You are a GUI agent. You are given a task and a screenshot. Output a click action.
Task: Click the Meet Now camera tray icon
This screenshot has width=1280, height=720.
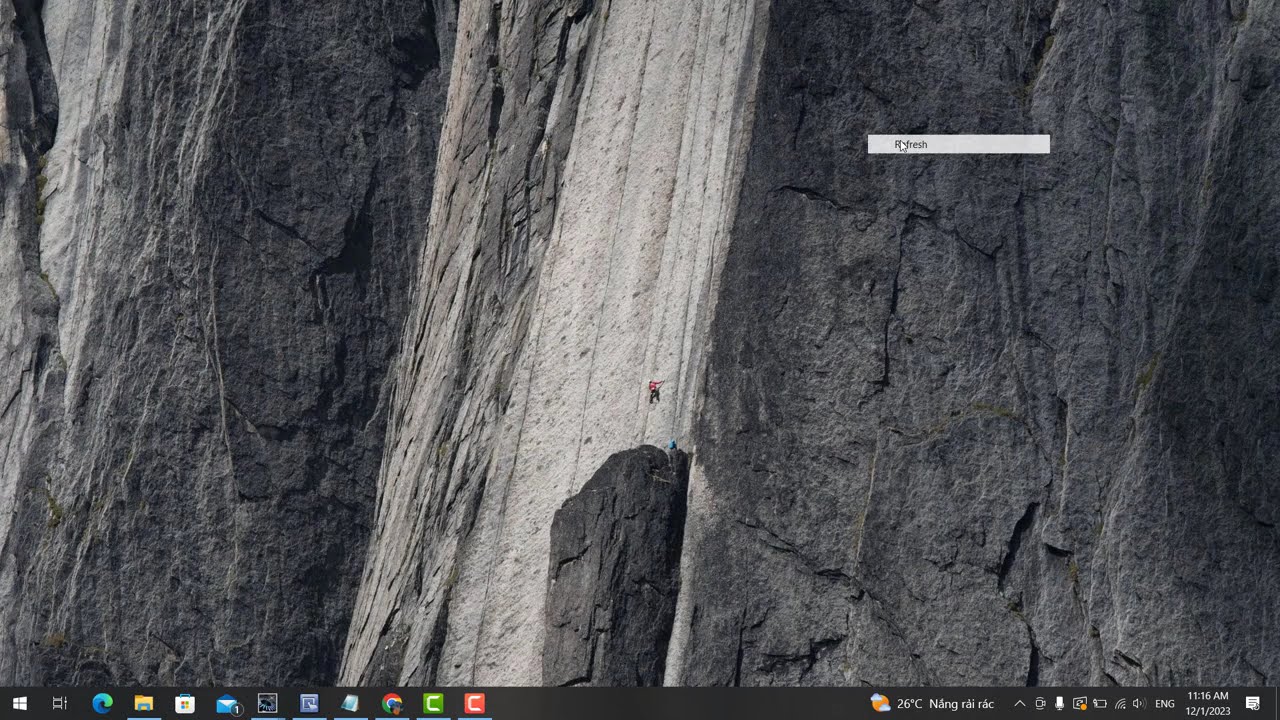click(1040, 704)
